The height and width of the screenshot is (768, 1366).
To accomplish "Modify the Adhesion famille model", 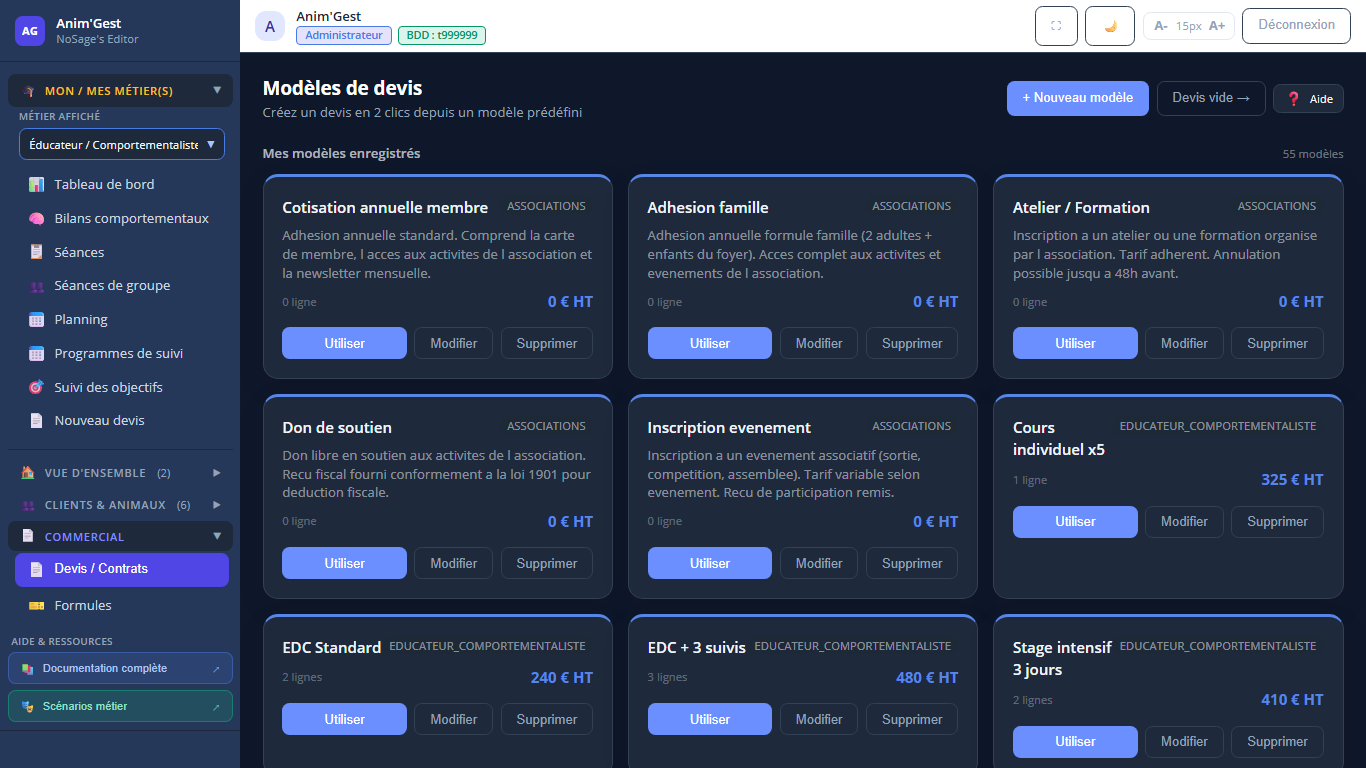I will click(819, 343).
